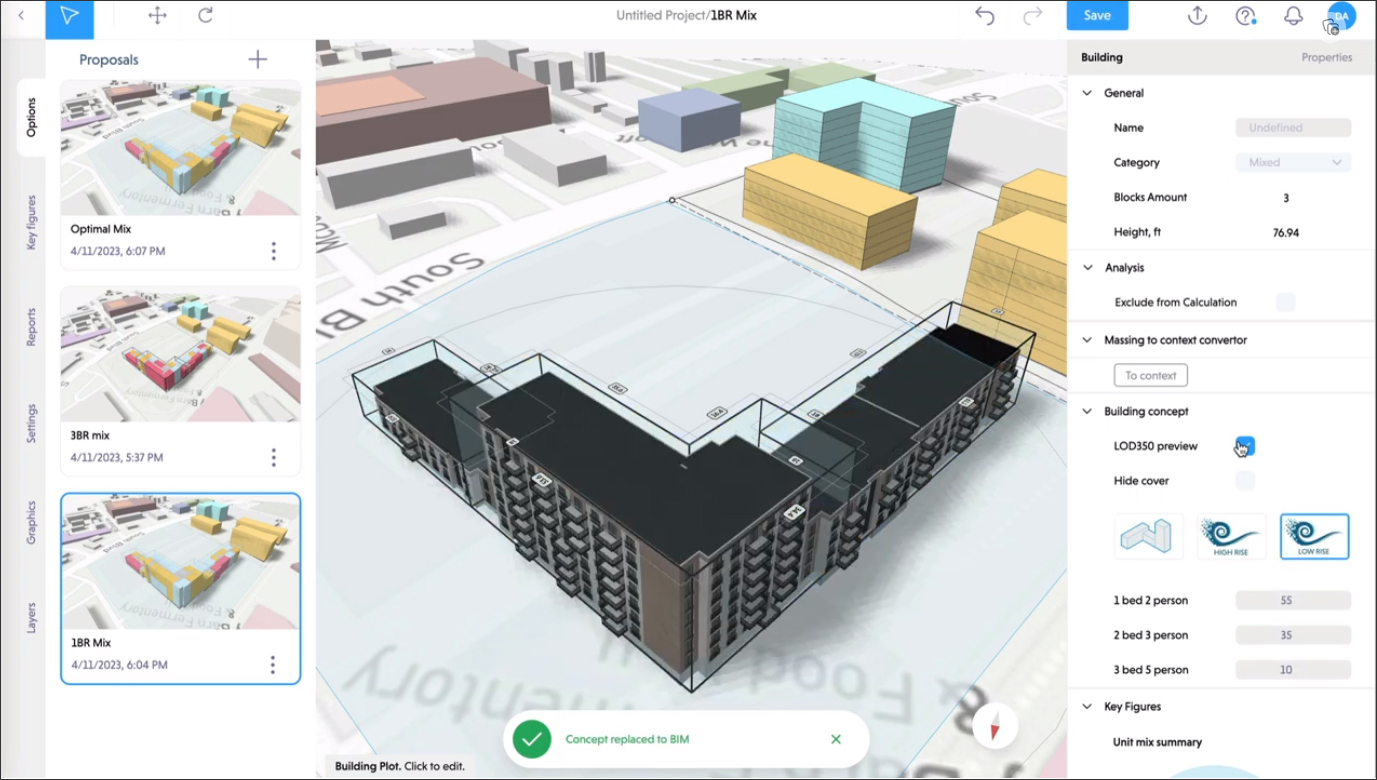Reset view with the compass icon
The image size is (1377, 780).
coord(995,728)
